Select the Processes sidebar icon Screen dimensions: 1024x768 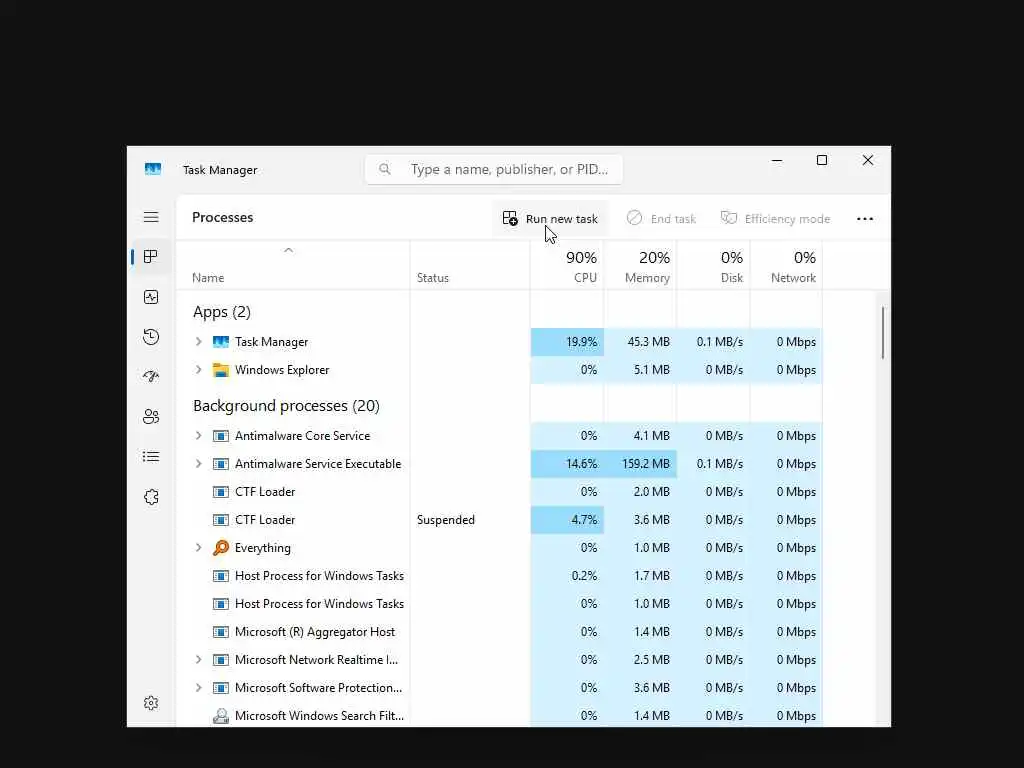pyautogui.click(x=151, y=257)
